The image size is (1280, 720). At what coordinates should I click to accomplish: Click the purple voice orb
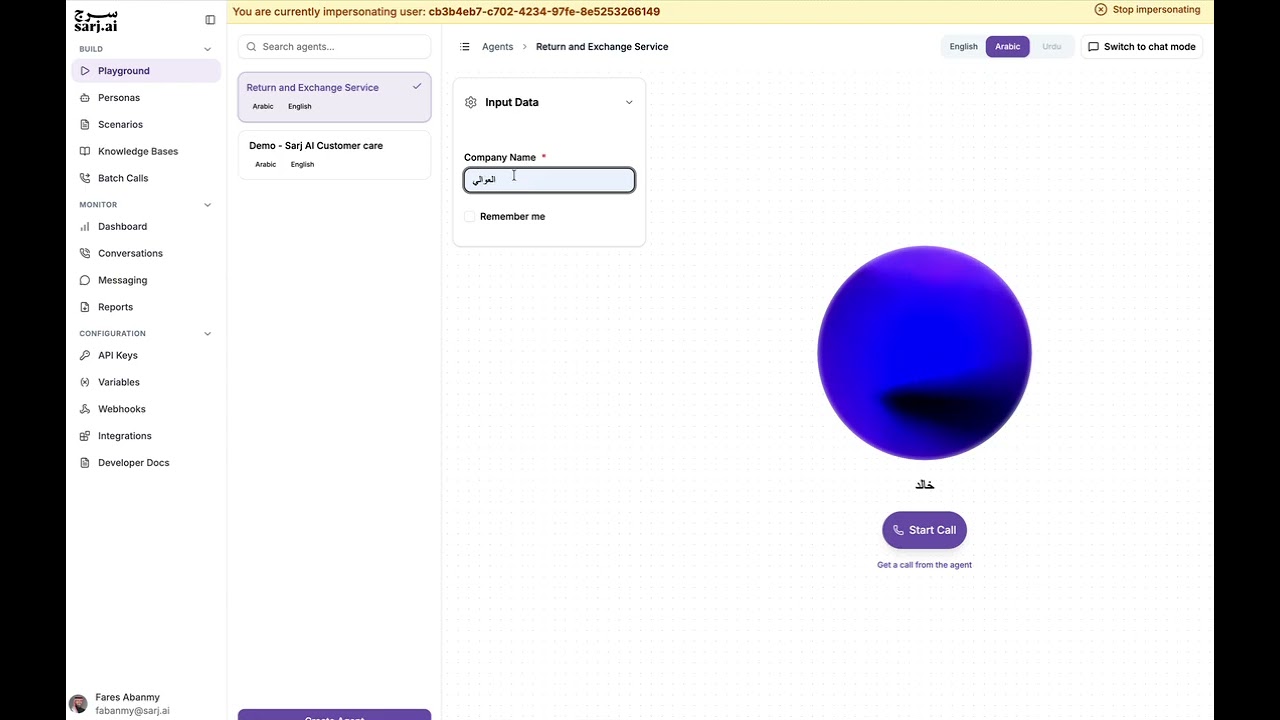pos(924,353)
